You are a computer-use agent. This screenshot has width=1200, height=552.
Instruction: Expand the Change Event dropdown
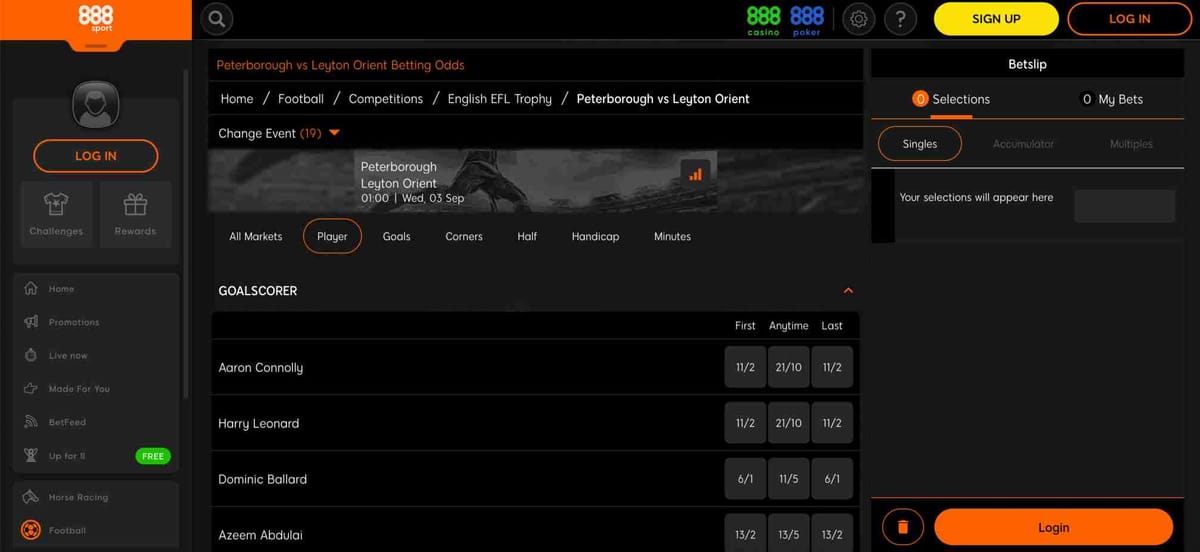click(280, 133)
